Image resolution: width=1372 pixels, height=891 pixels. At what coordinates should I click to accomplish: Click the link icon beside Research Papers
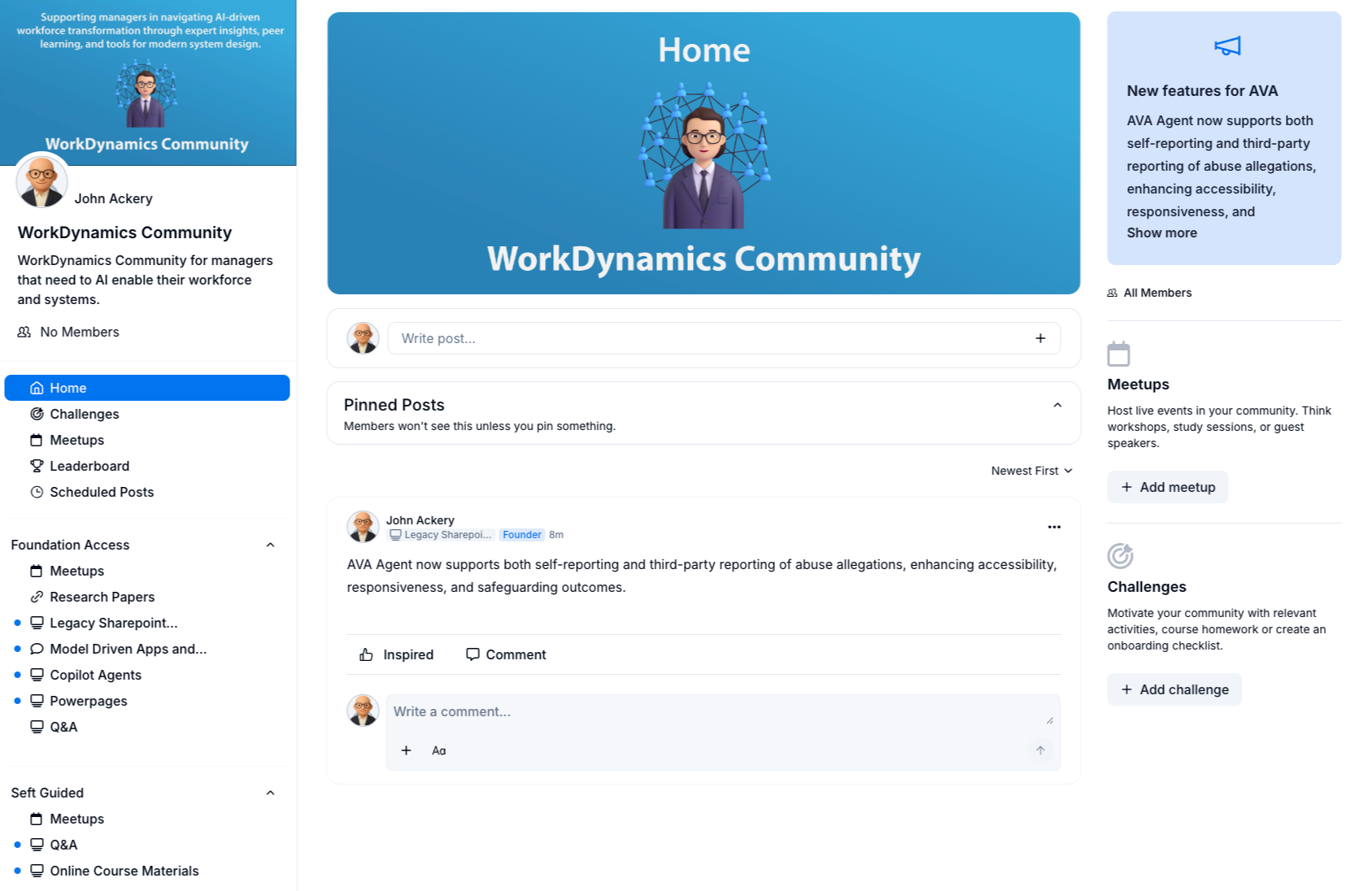pos(37,597)
